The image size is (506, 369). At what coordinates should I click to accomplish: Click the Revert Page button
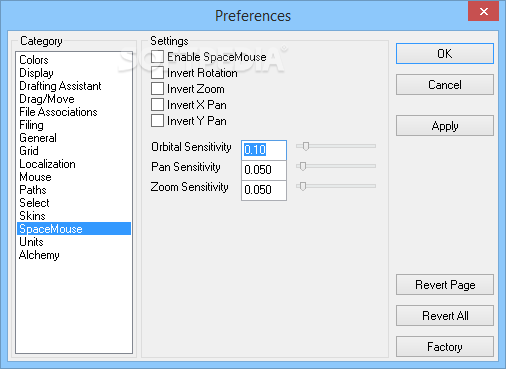click(445, 285)
